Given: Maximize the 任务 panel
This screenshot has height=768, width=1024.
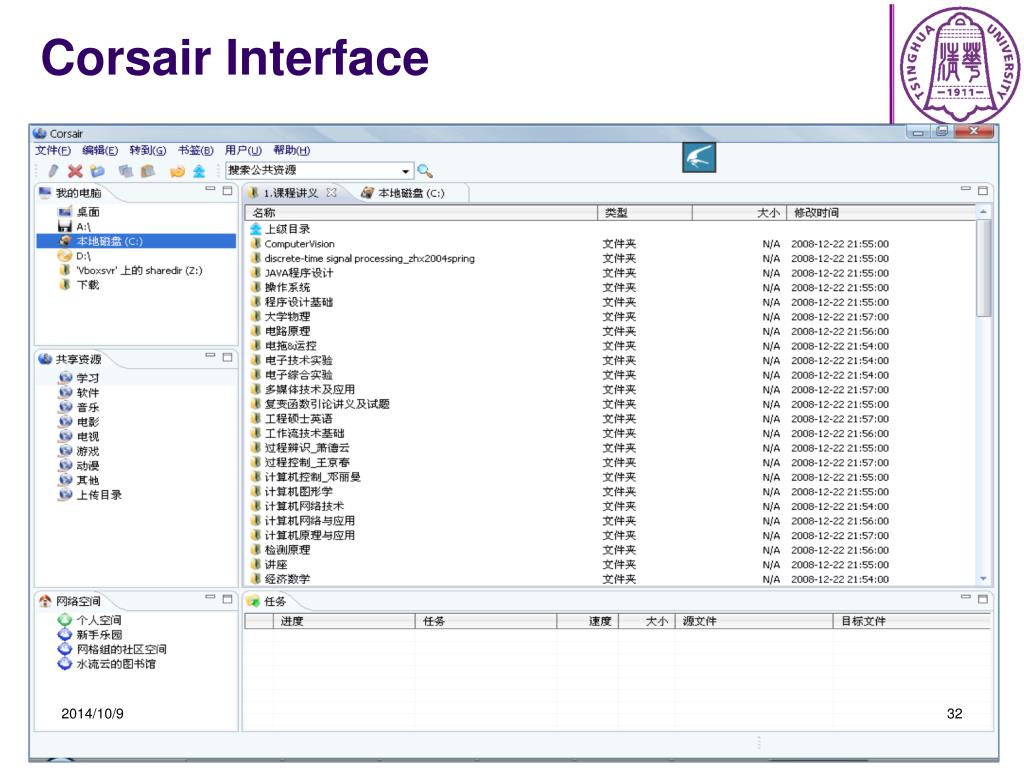Looking at the screenshot, I should point(983,599).
